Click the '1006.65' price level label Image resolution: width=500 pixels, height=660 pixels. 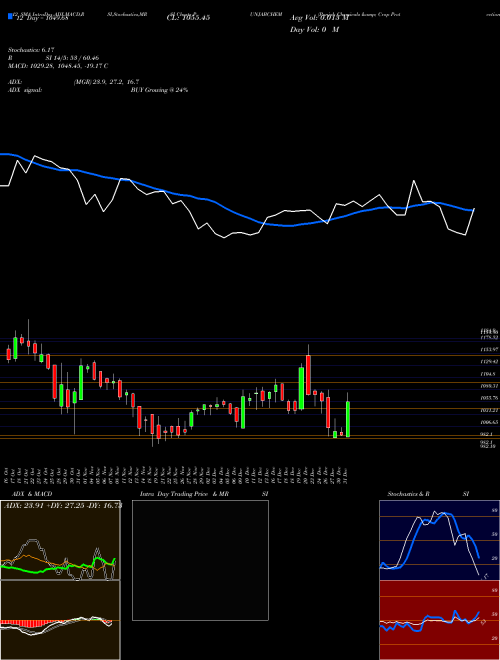click(489, 422)
